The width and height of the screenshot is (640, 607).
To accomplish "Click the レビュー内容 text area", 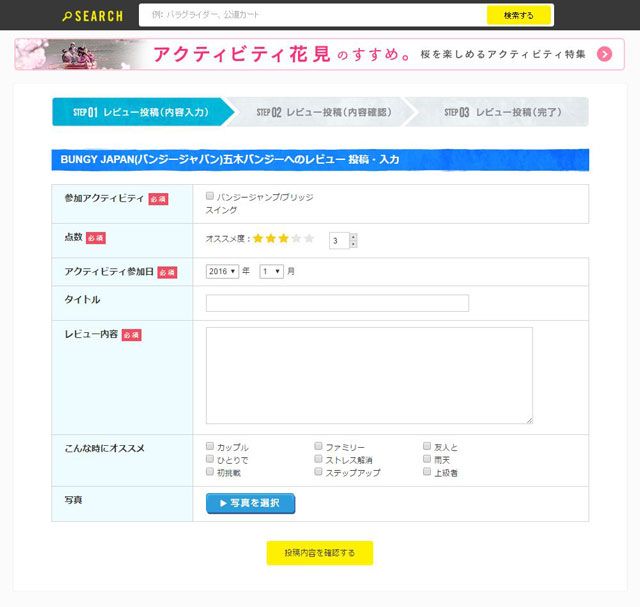I will (x=369, y=375).
